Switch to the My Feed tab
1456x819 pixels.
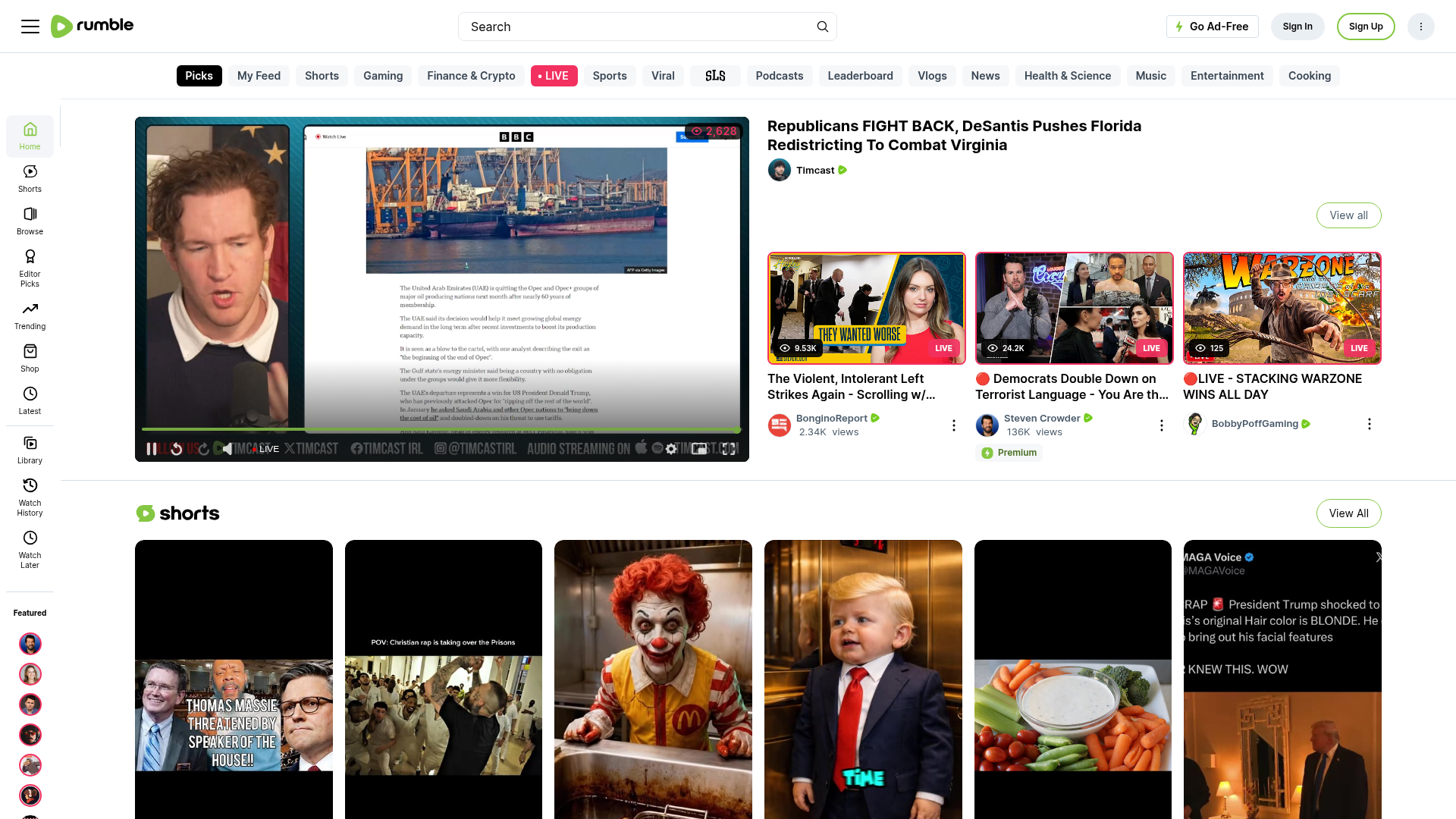(259, 76)
